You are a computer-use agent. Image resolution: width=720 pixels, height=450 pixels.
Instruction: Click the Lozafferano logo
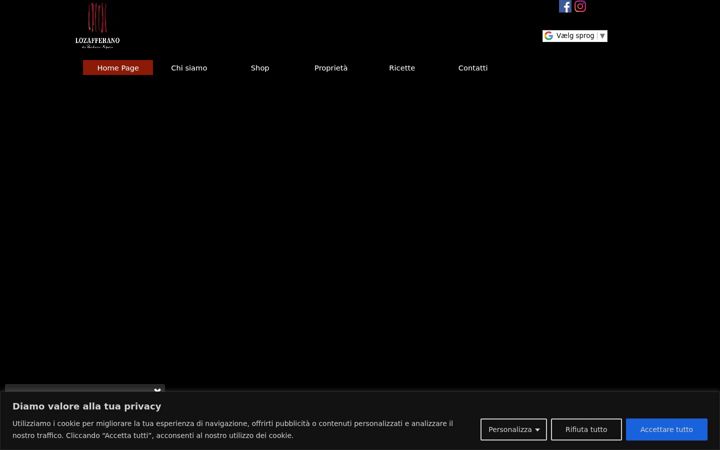[x=97, y=25]
